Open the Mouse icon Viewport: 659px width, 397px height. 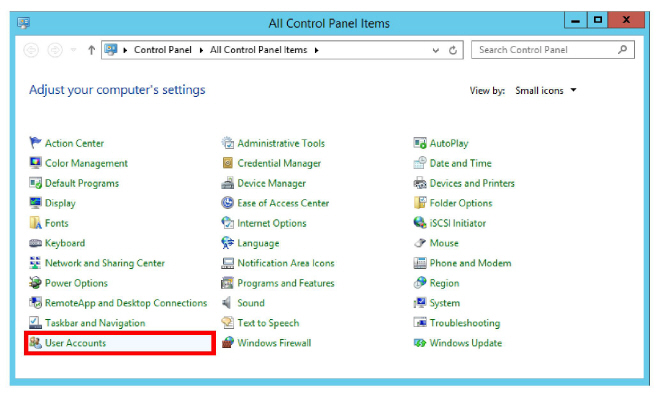[420, 242]
